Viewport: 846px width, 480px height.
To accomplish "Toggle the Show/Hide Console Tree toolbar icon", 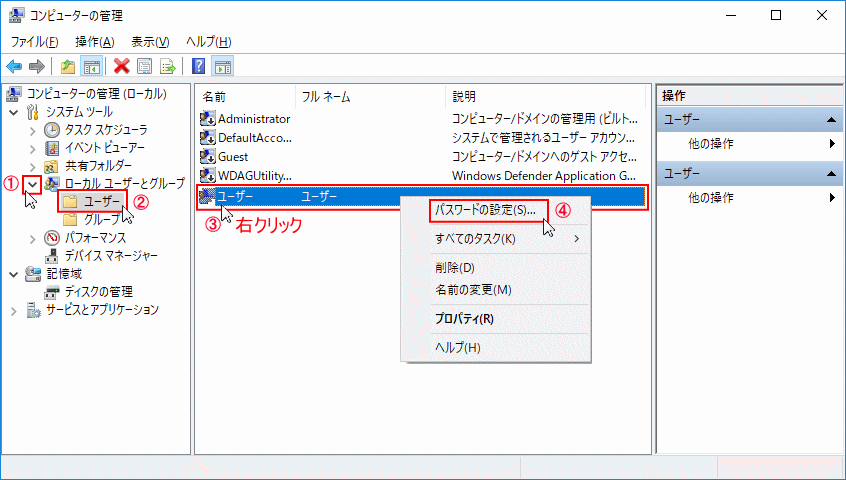I will pos(92,67).
